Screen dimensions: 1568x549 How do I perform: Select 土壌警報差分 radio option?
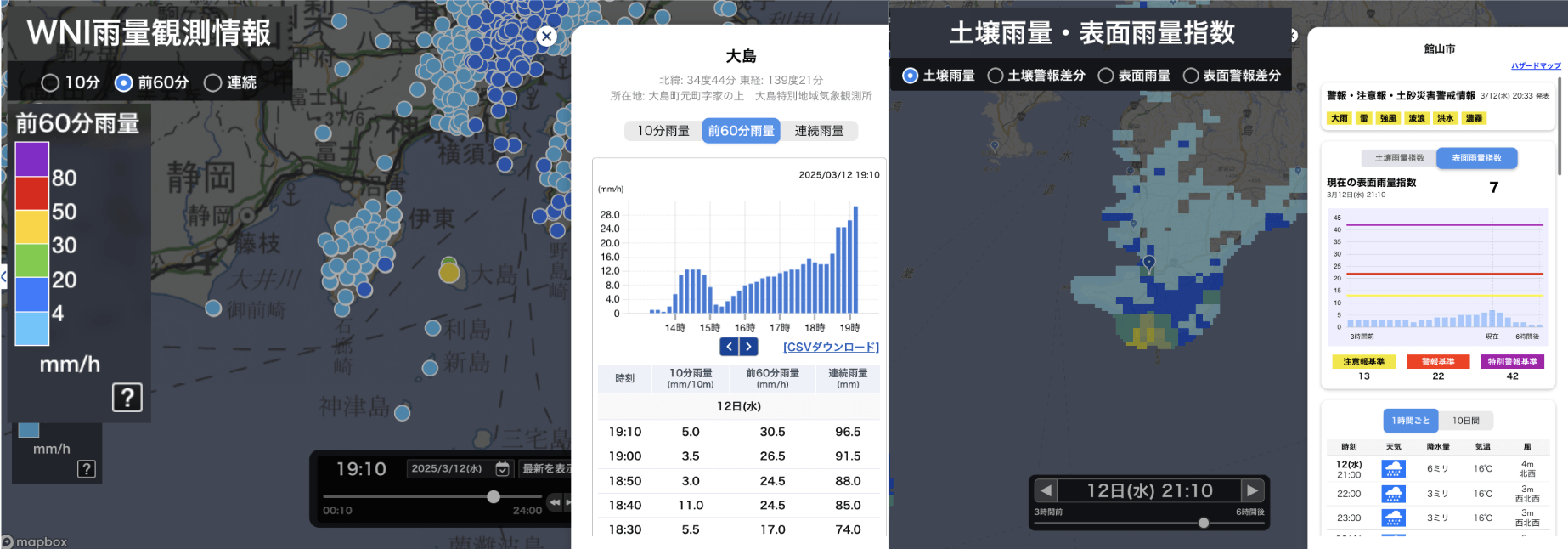[x=996, y=76]
